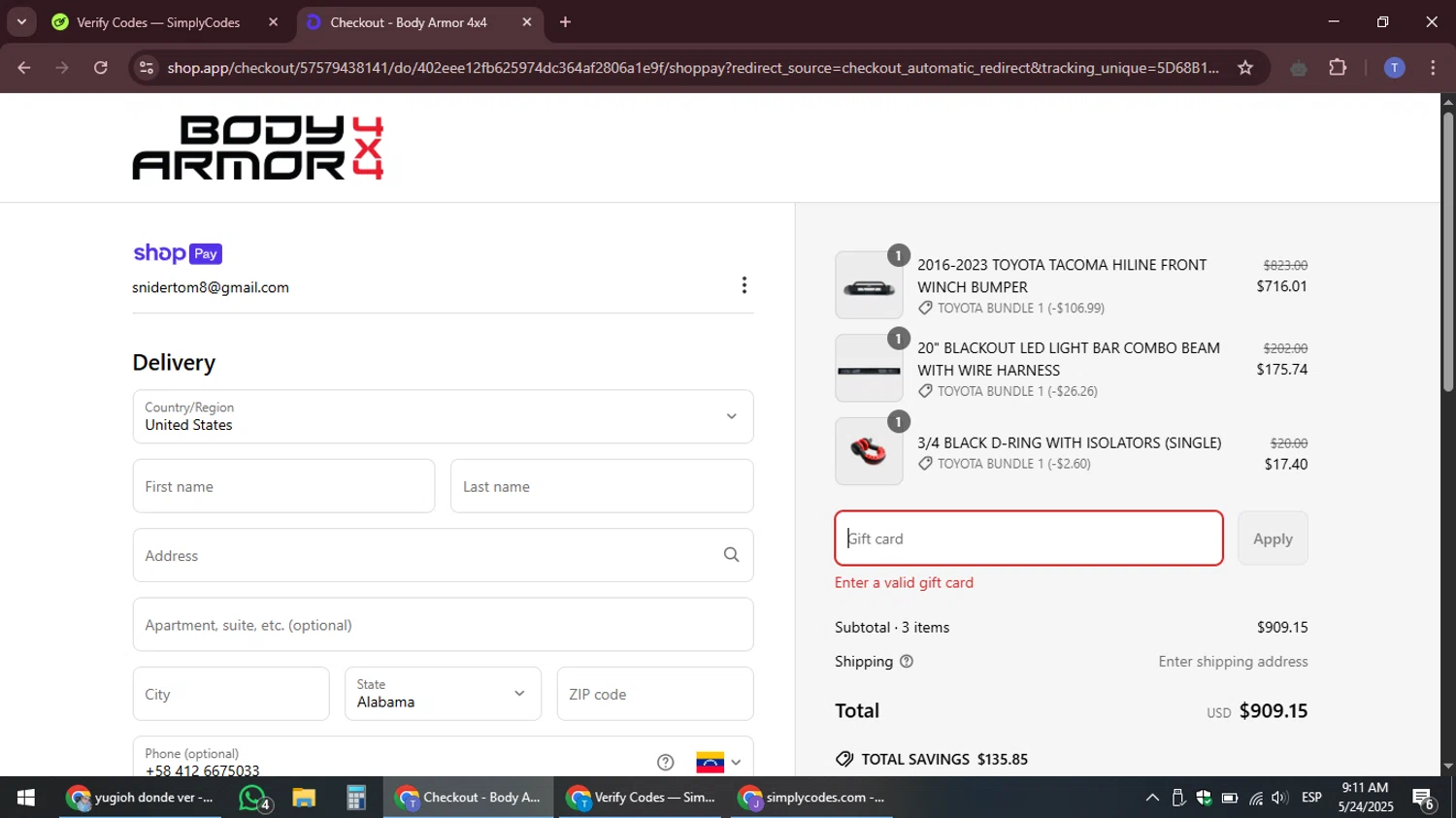Reload the checkout page
Viewport: 1456px width, 818px height.
click(101, 68)
